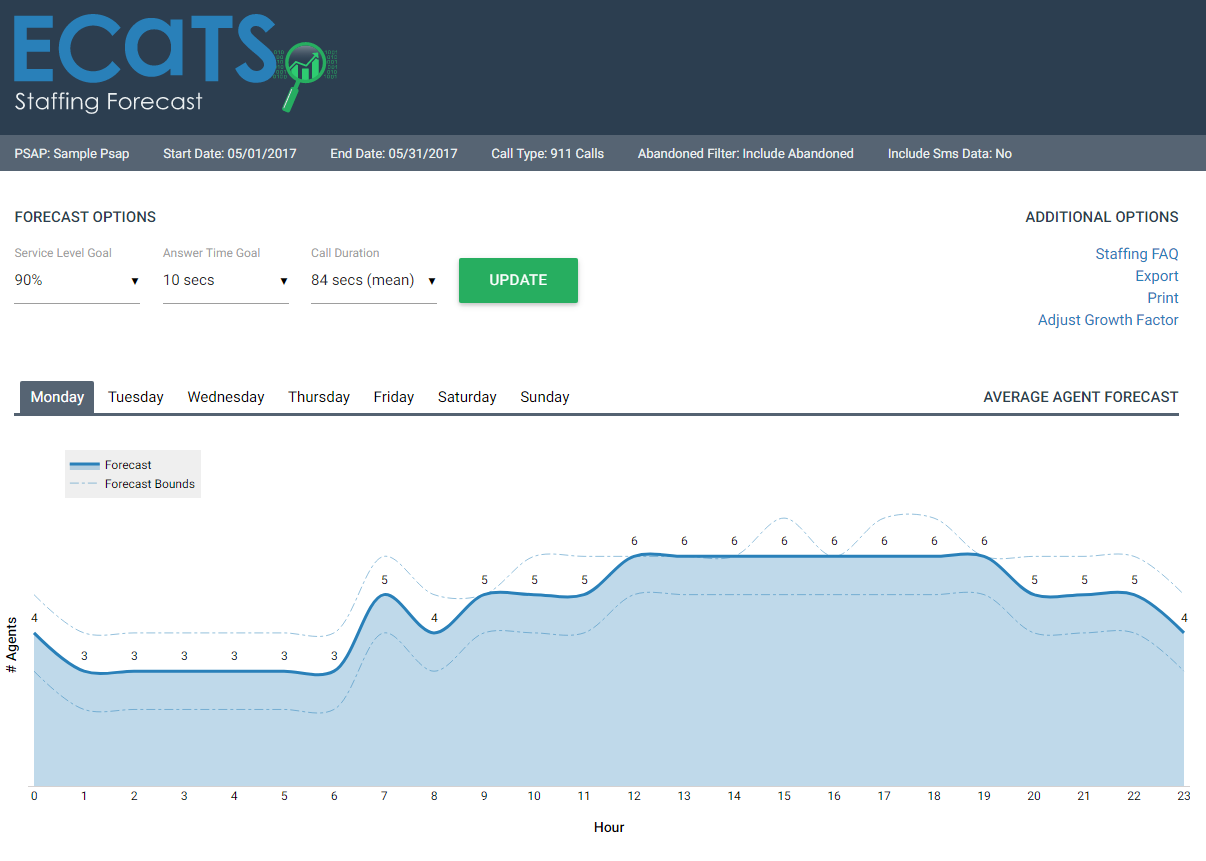Click the Export link
Image resolution: width=1206 pixels, height=861 pixels.
(1157, 276)
